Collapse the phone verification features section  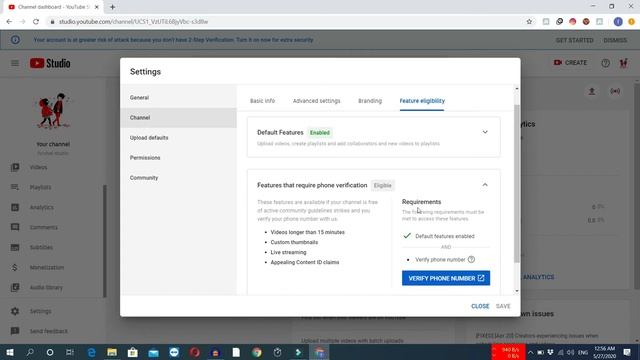coord(485,185)
